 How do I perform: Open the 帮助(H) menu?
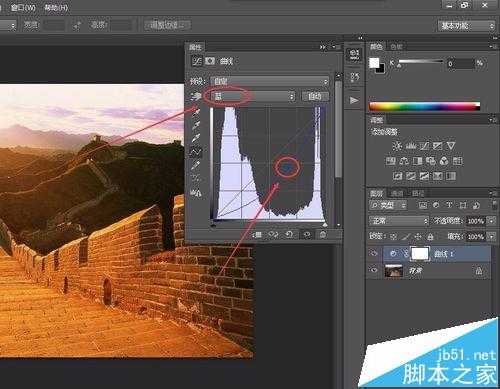56,7
